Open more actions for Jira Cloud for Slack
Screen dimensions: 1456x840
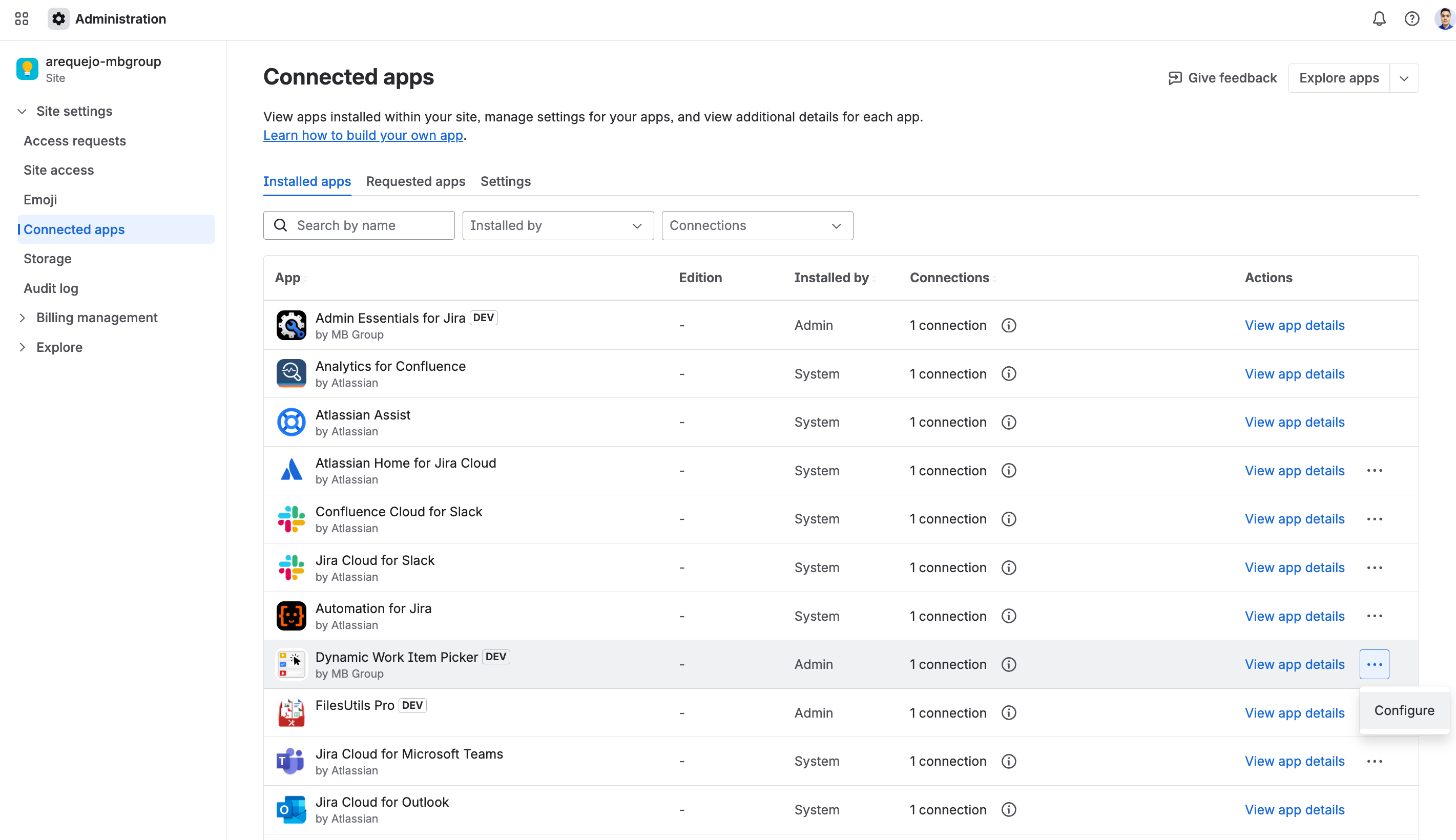(1374, 568)
